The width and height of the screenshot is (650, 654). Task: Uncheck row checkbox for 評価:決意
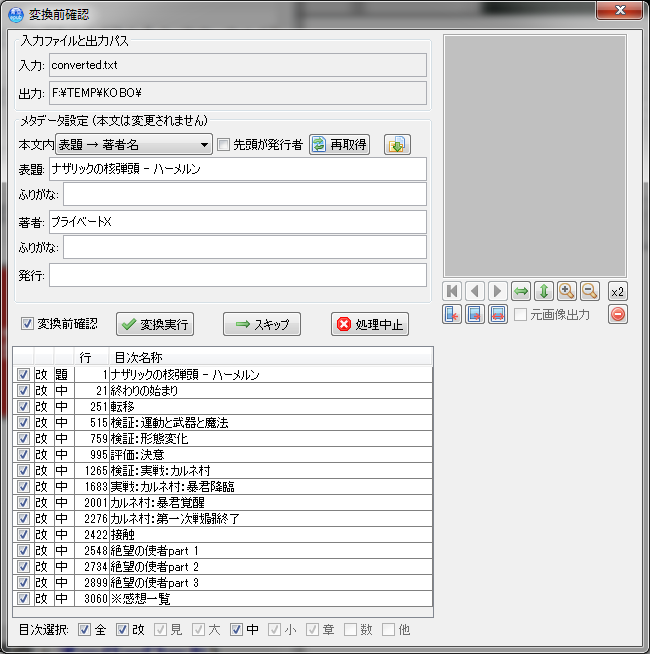pyautogui.click(x=23, y=454)
